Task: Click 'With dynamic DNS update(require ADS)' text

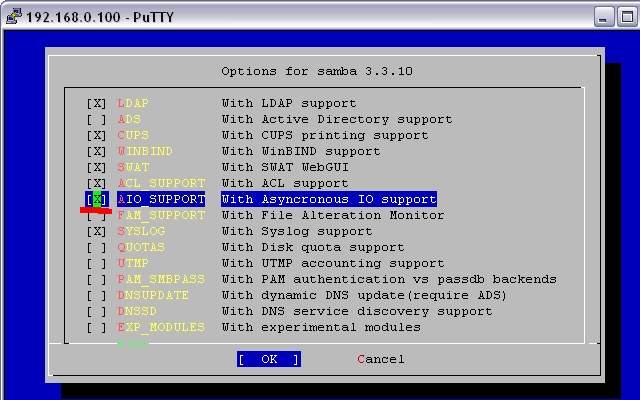Action: coord(364,295)
